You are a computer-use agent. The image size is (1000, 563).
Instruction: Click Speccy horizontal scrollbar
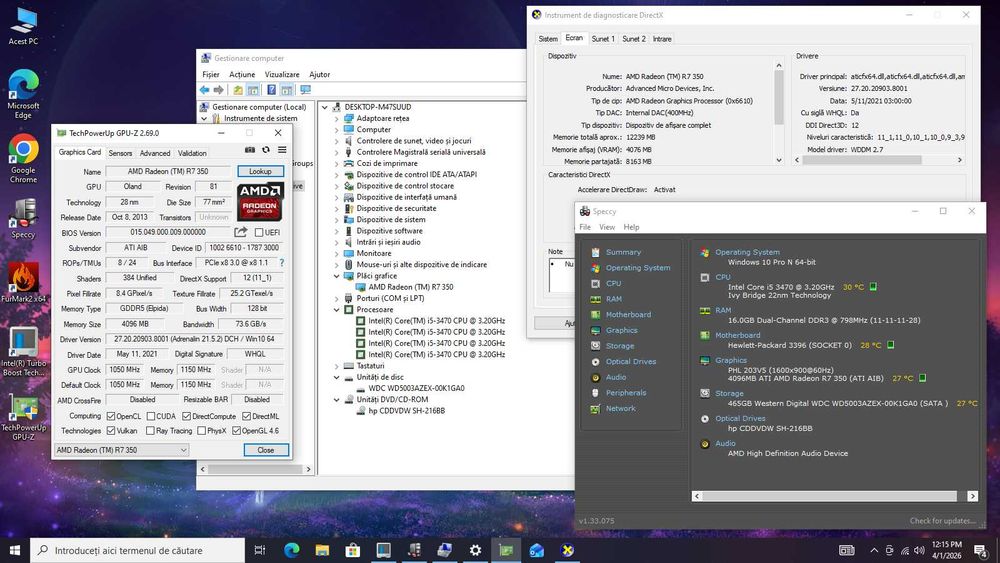point(834,495)
